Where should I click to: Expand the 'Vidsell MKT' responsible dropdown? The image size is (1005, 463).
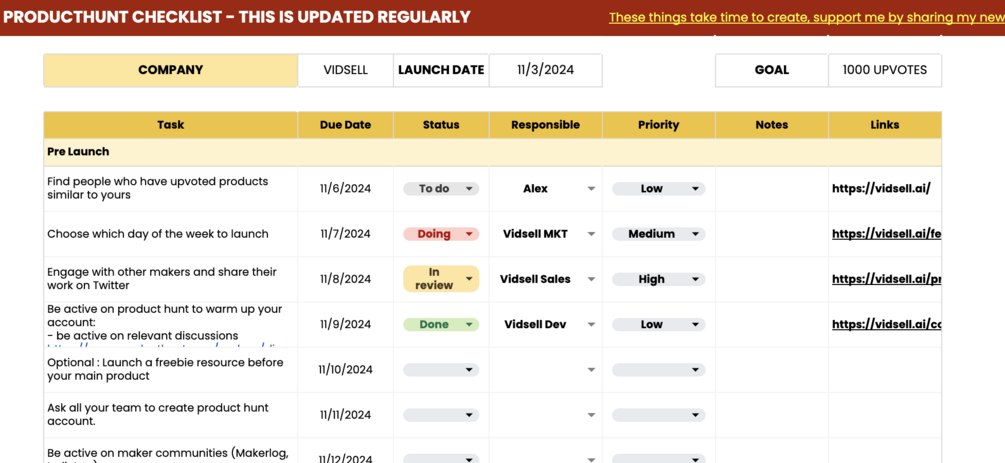[x=592, y=234]
